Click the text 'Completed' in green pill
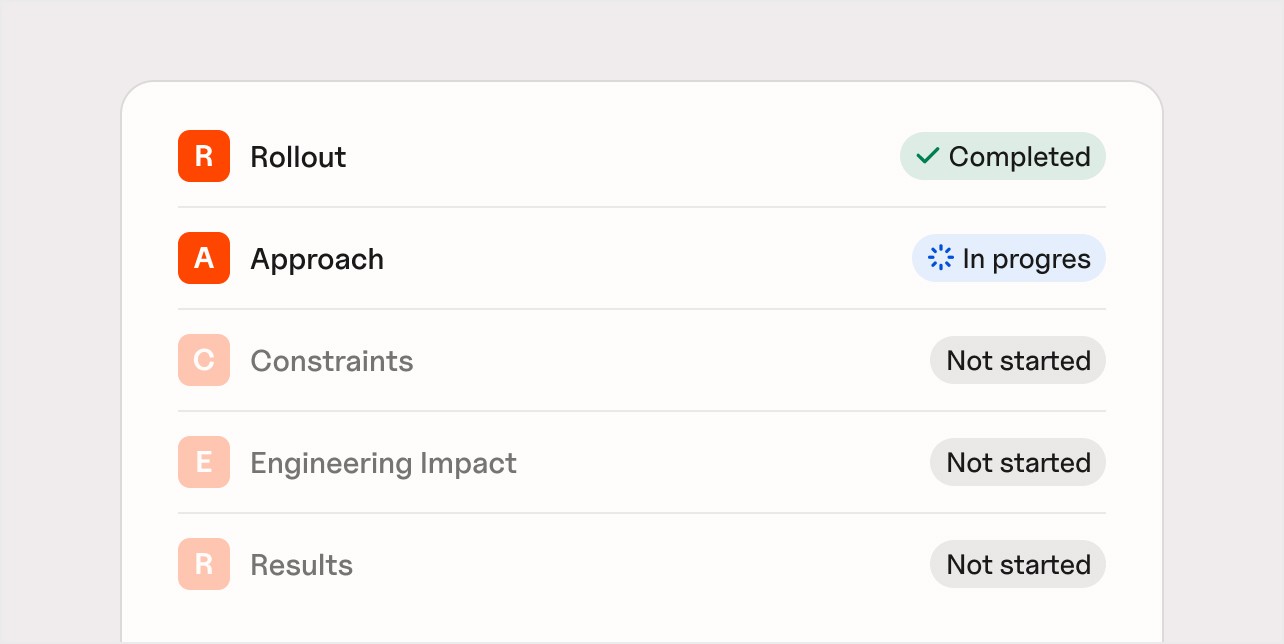1284x644 pixels. coord(1019,157)
